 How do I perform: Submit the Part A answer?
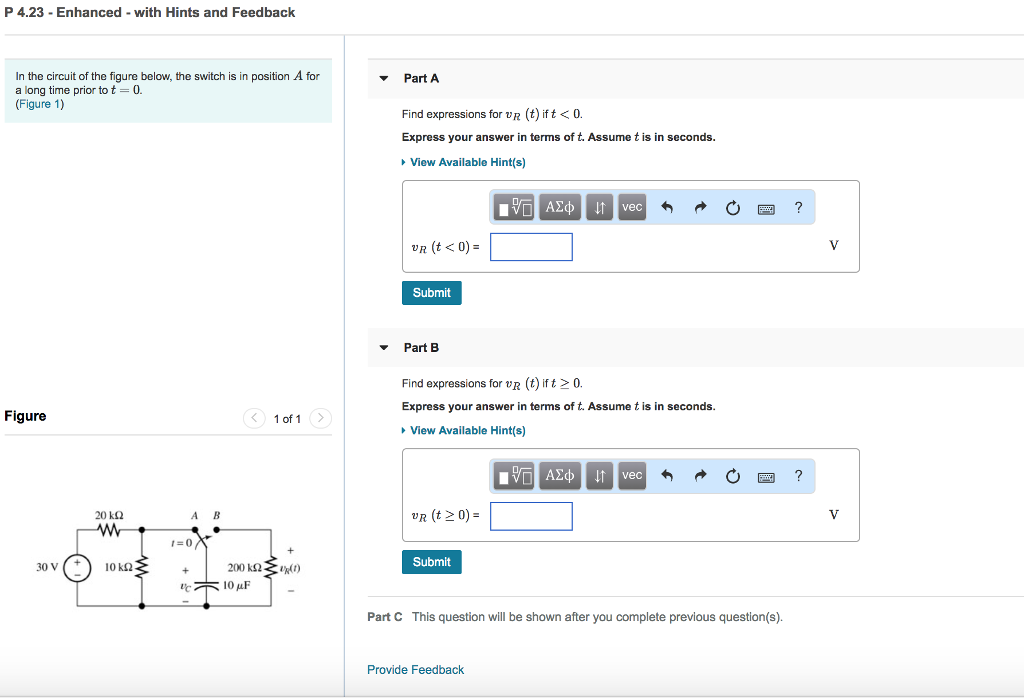tap(431, 292)
